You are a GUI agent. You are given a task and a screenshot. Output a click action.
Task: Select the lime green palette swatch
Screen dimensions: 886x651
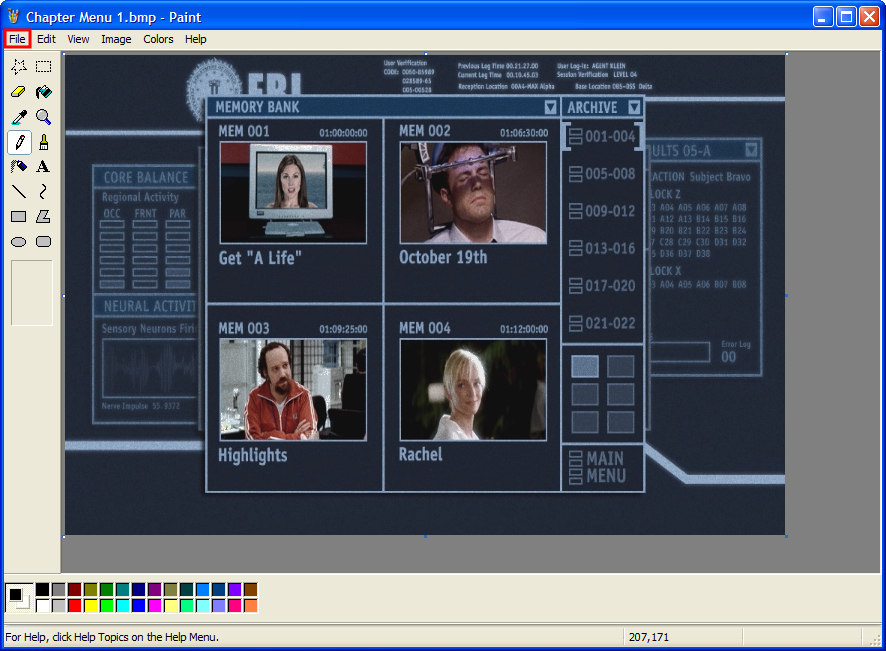click(x=106, y=606)
